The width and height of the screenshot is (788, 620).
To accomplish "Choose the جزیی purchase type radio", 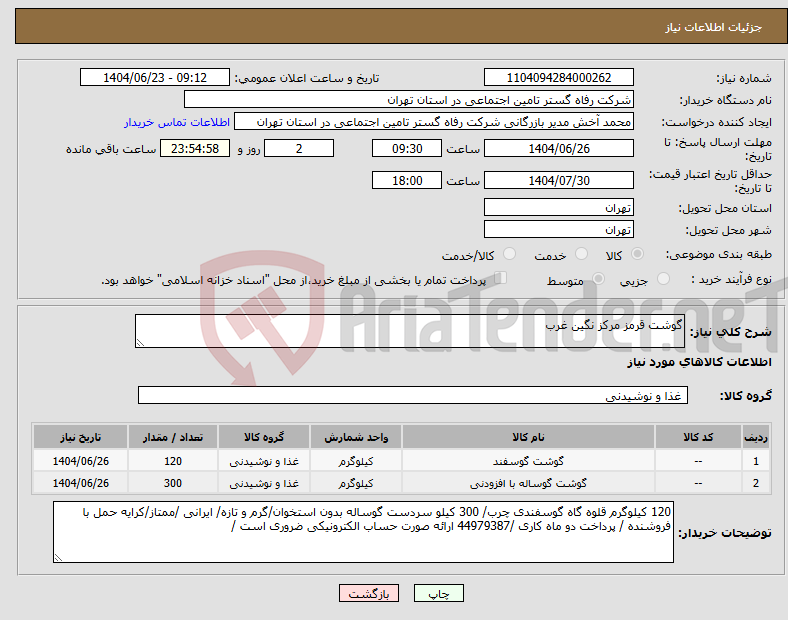I will click(663, 278).
